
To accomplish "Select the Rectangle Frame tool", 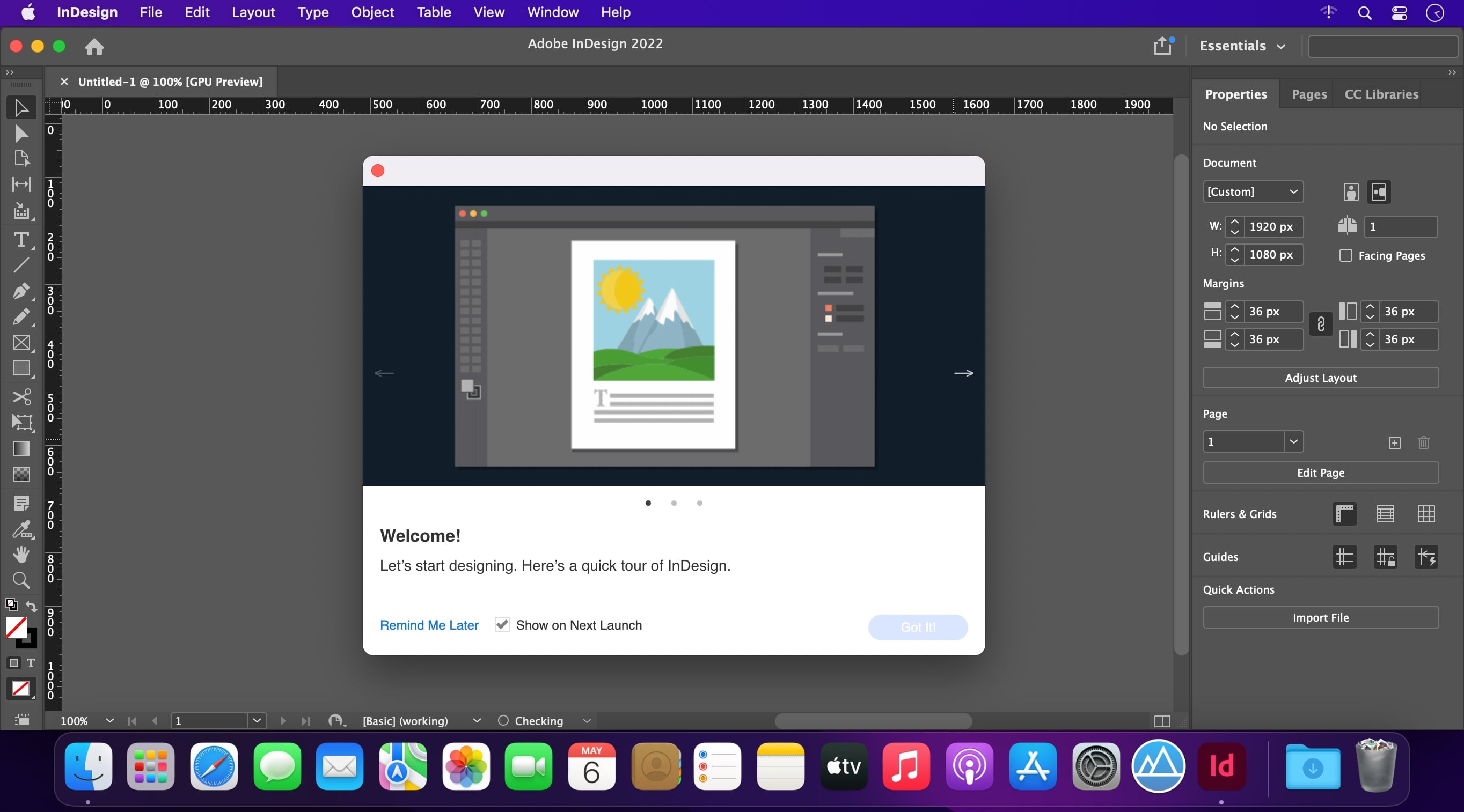I will pyautogui.click(x=21, y=342).
